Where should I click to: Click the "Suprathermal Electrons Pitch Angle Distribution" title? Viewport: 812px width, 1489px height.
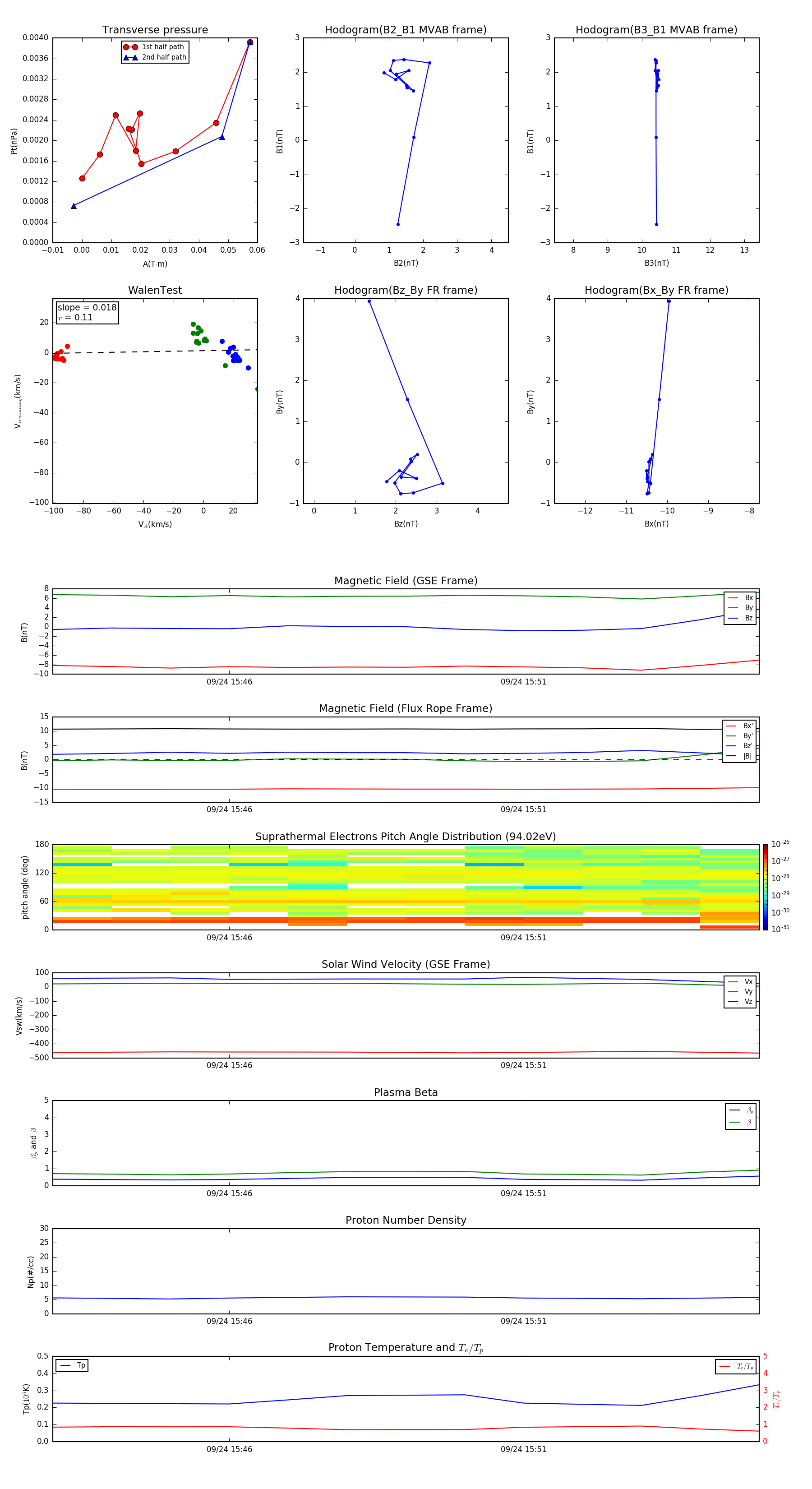406,837
